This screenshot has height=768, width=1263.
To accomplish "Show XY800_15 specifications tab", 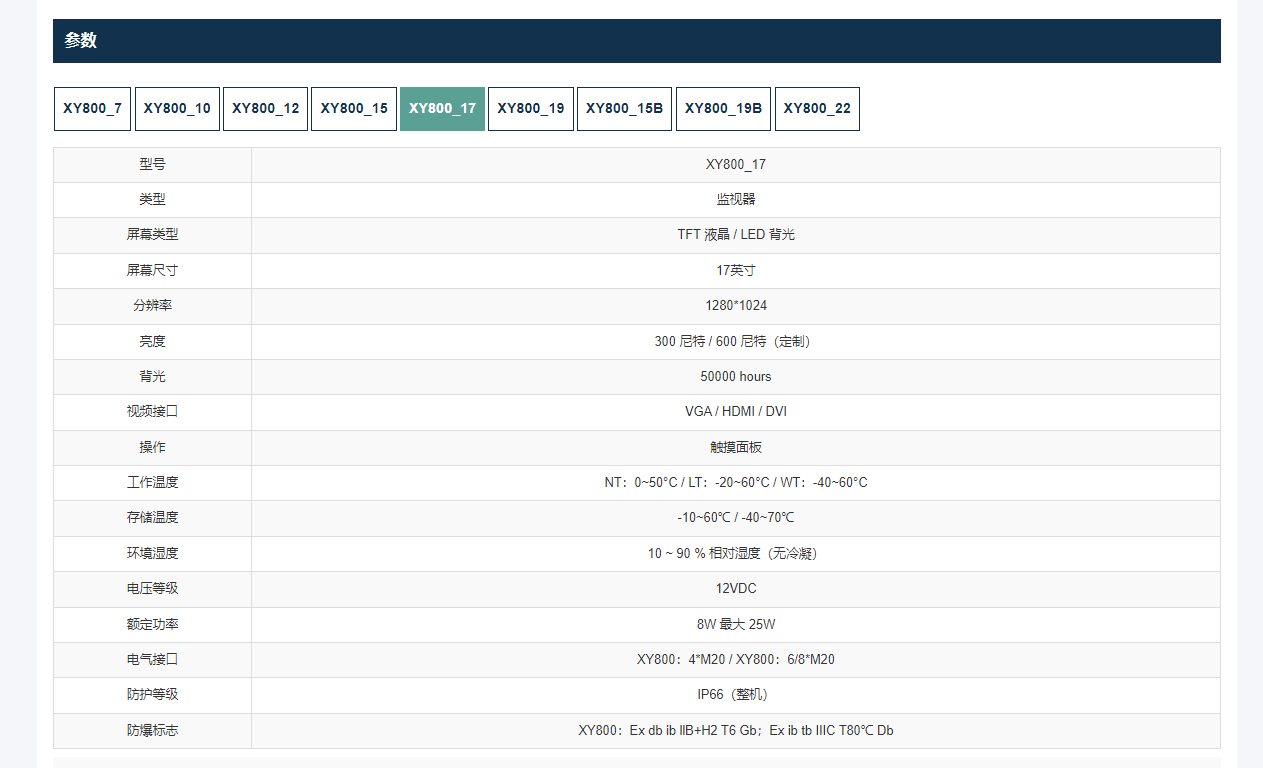I will tap(354, 109).
